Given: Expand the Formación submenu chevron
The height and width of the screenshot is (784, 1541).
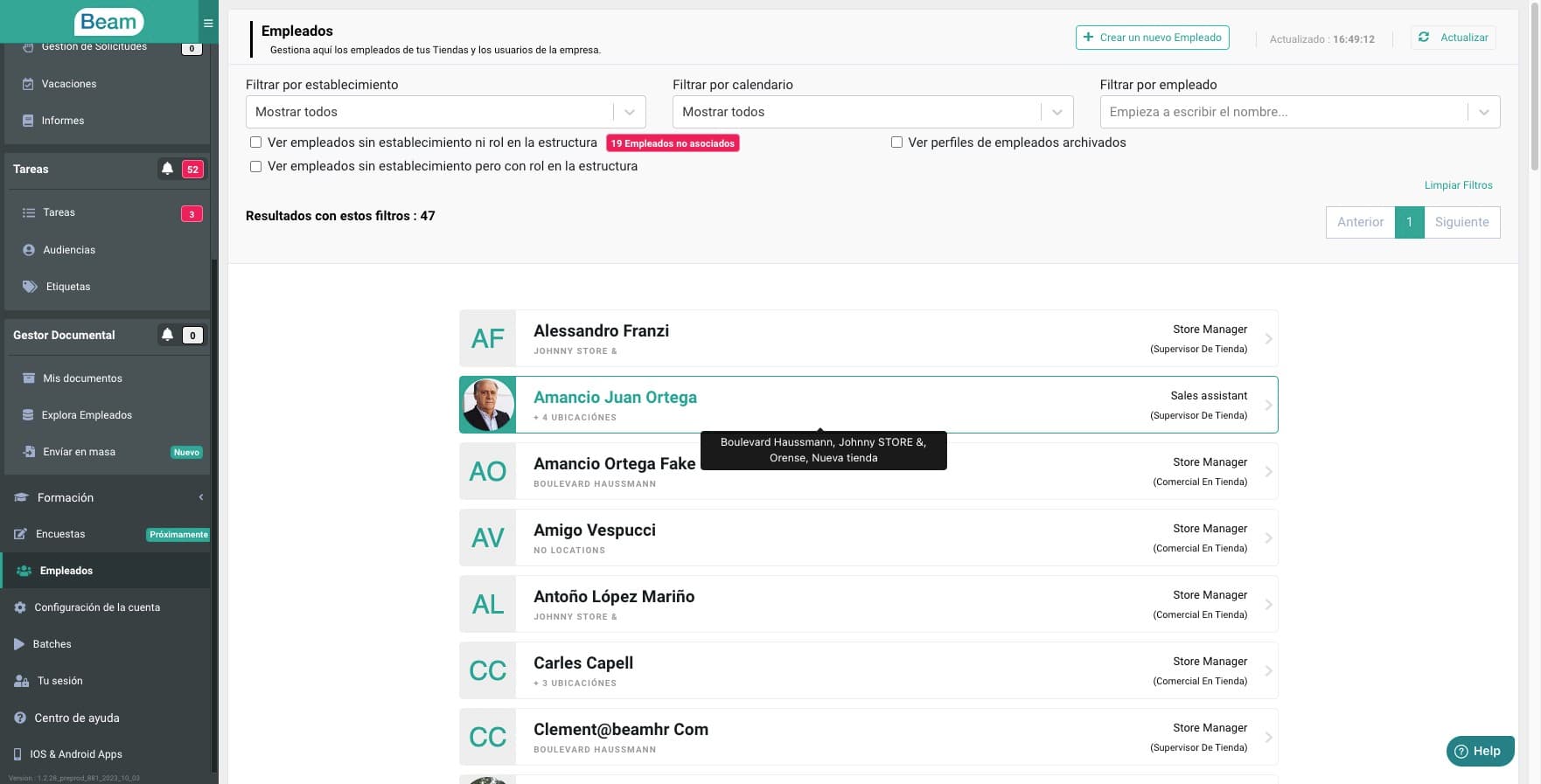Looking at the screenshot, I should pyautogui.click(x=201, y=497).
